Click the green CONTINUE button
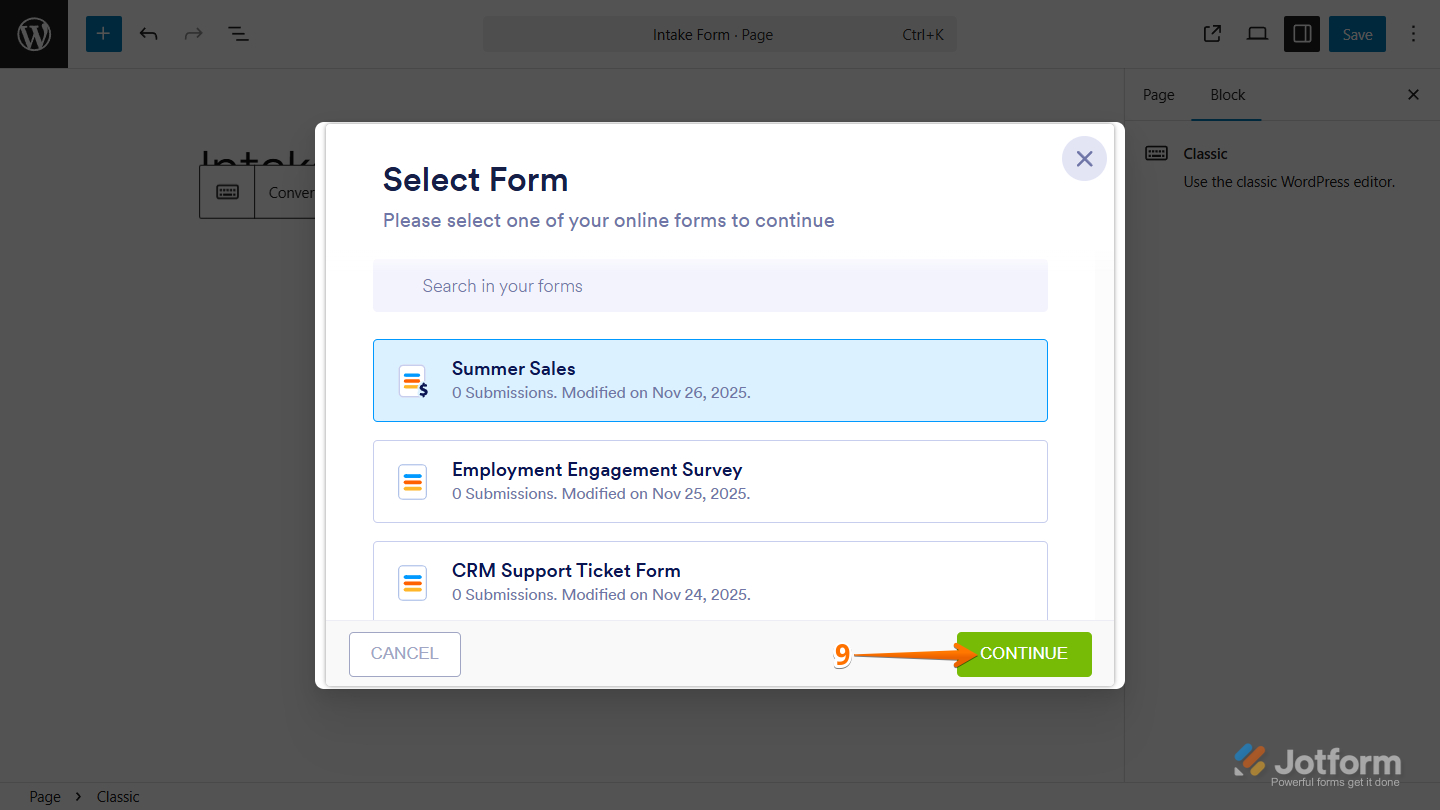 click(x=1023, y=654)
